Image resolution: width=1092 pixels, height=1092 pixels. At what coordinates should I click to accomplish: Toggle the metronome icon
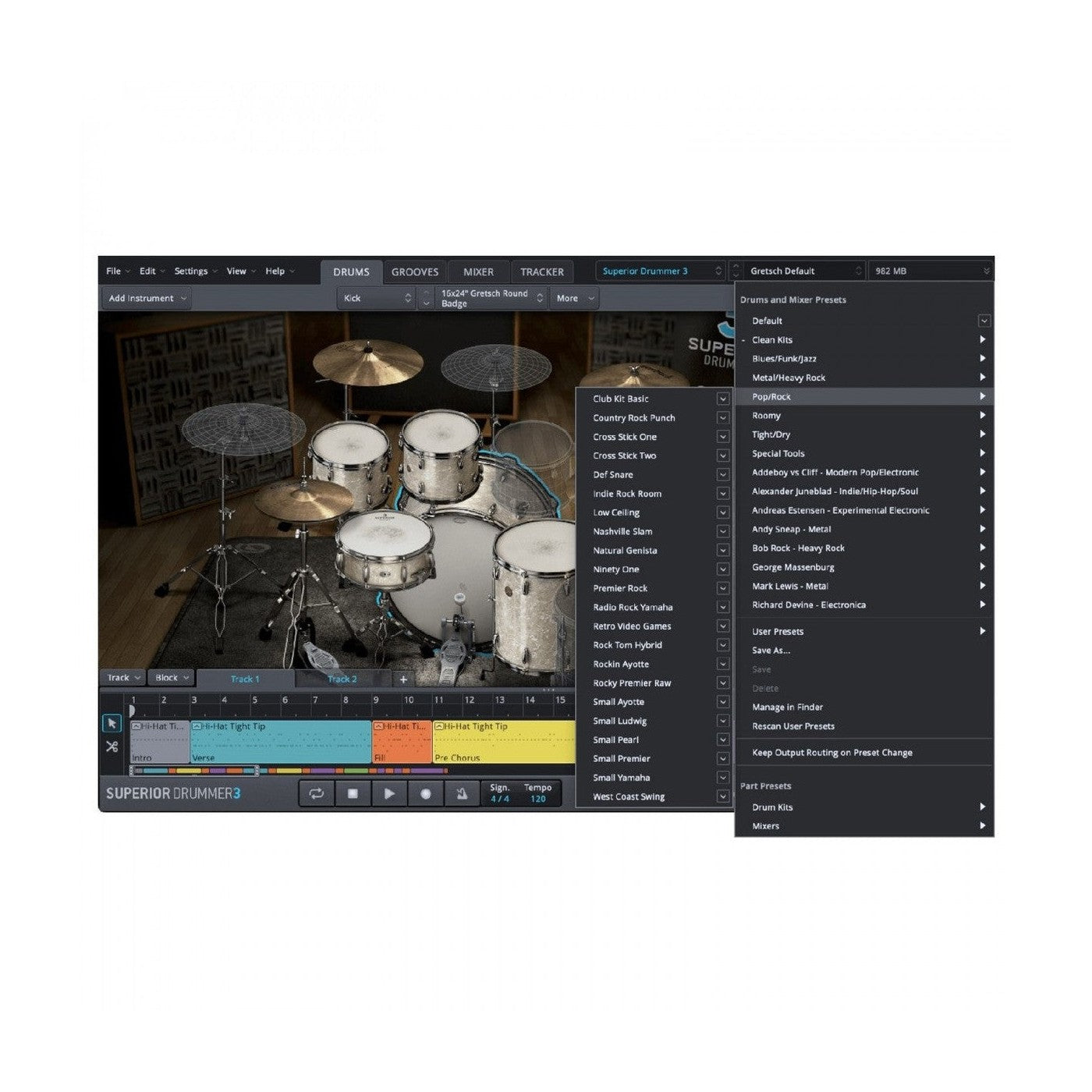click(462, 793)
